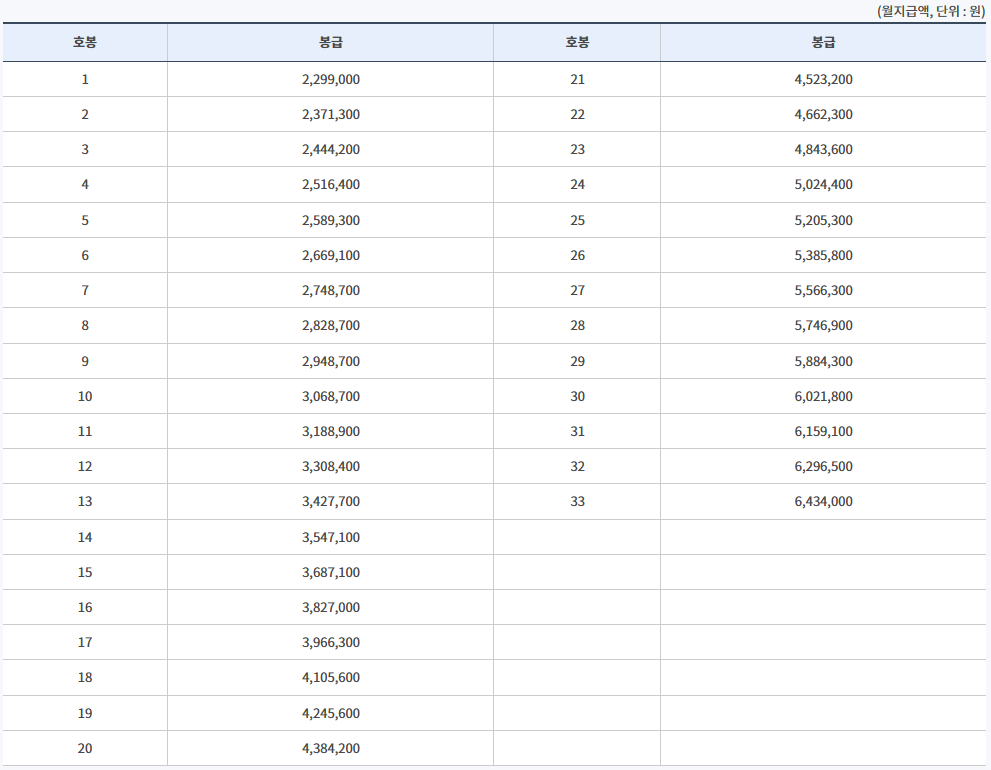Click the cell containing salary 2,299,000
This screenshot has height=770, width=991.
pyautogui.click(x=330, y=78)
